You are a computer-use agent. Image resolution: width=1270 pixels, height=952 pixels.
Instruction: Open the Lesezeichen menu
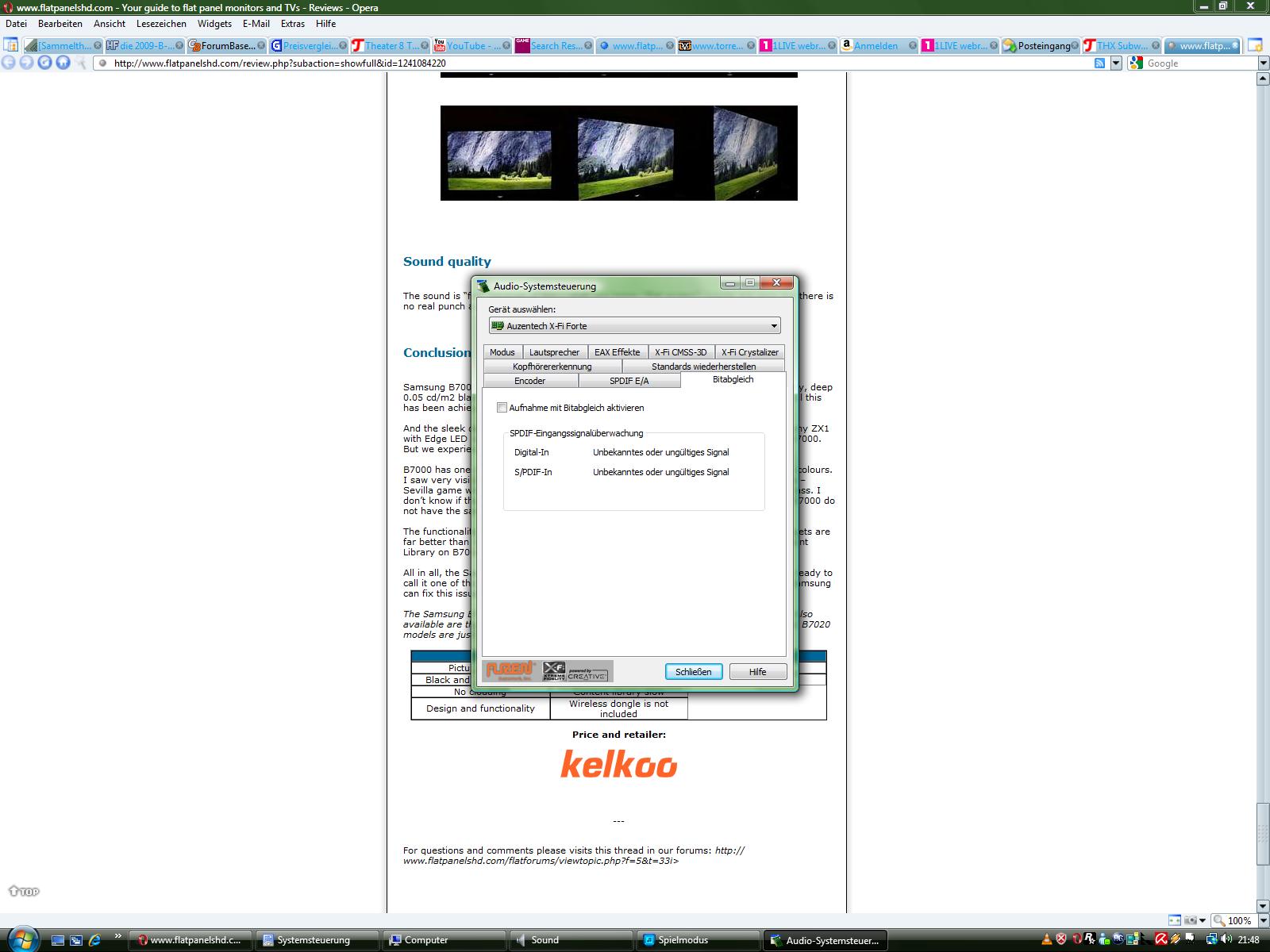[x=161, y=24]
